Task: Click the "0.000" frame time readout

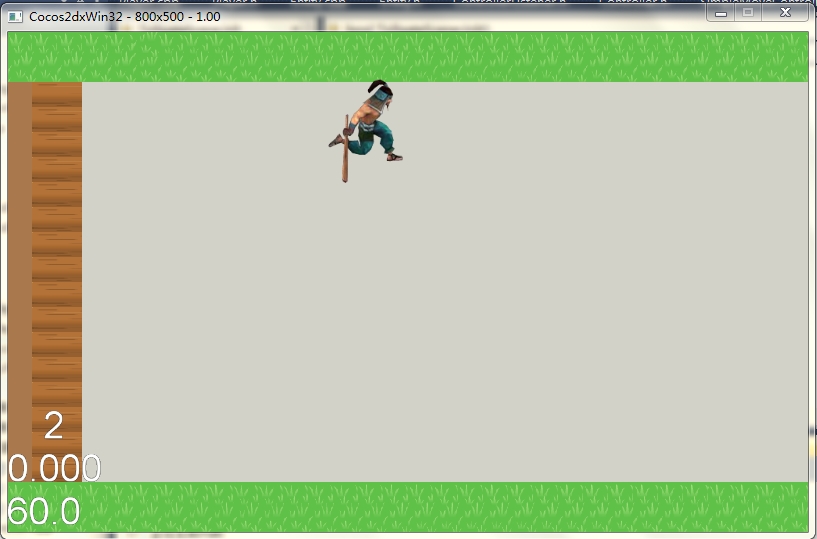Action: tap(54, 468)
